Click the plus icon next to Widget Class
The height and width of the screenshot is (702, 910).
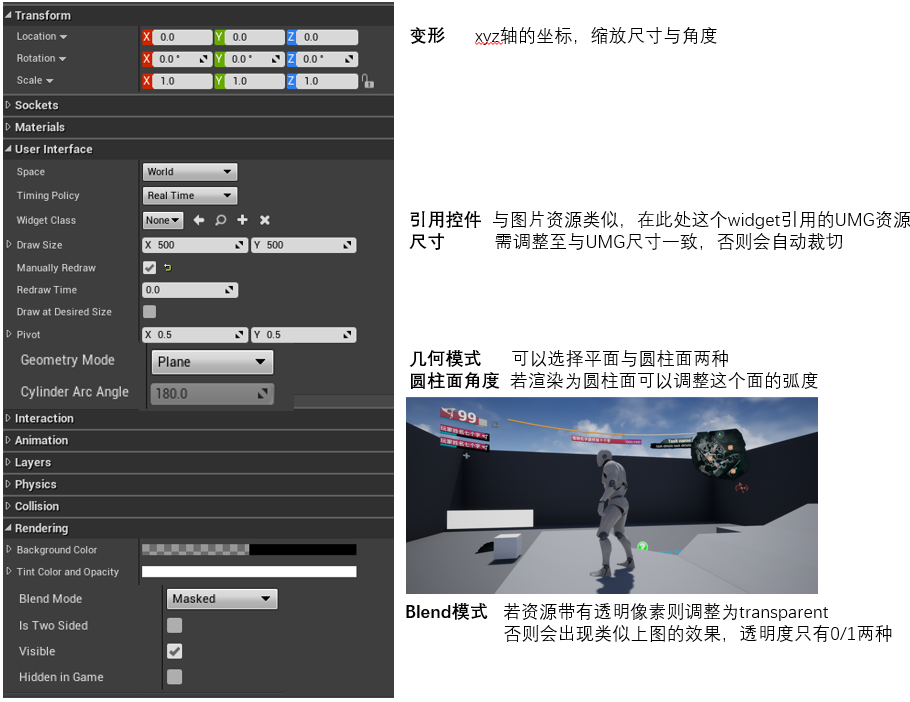(x=243, y=220)
